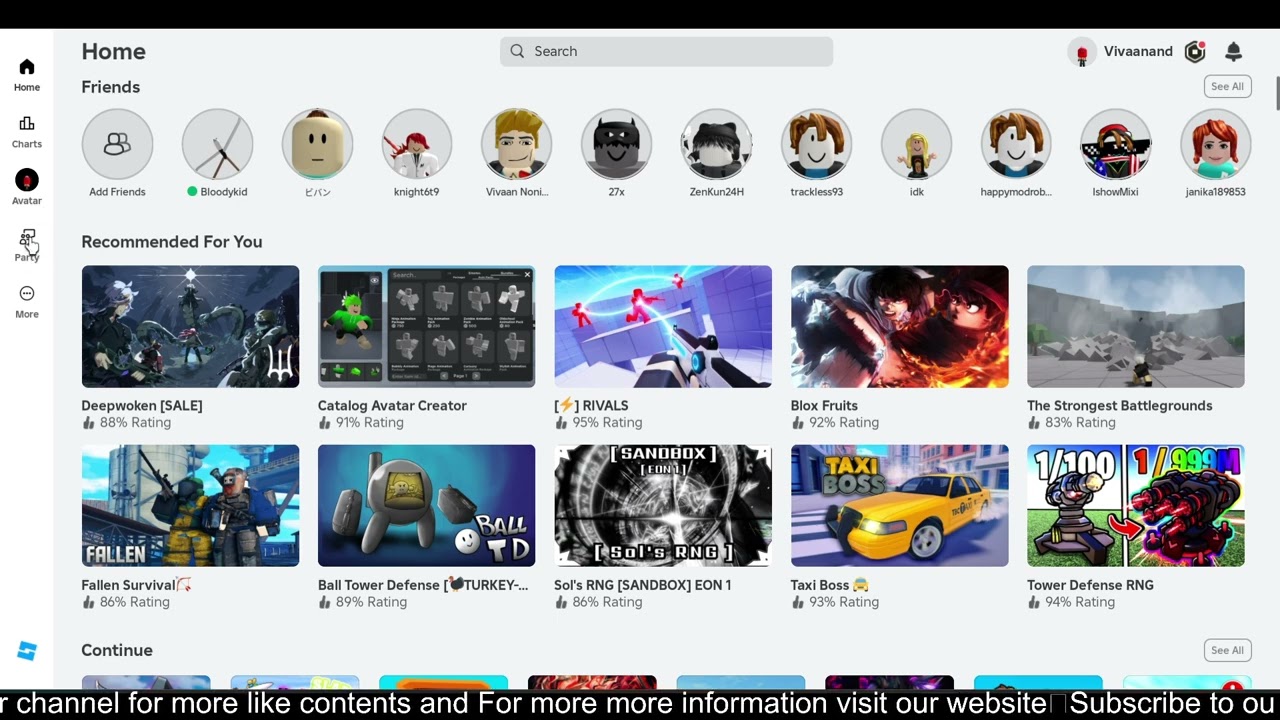Viewport: 1280px width, 720px height.
Task: Open the friend avatar labeled ビバン
Action: coord(317,144)
